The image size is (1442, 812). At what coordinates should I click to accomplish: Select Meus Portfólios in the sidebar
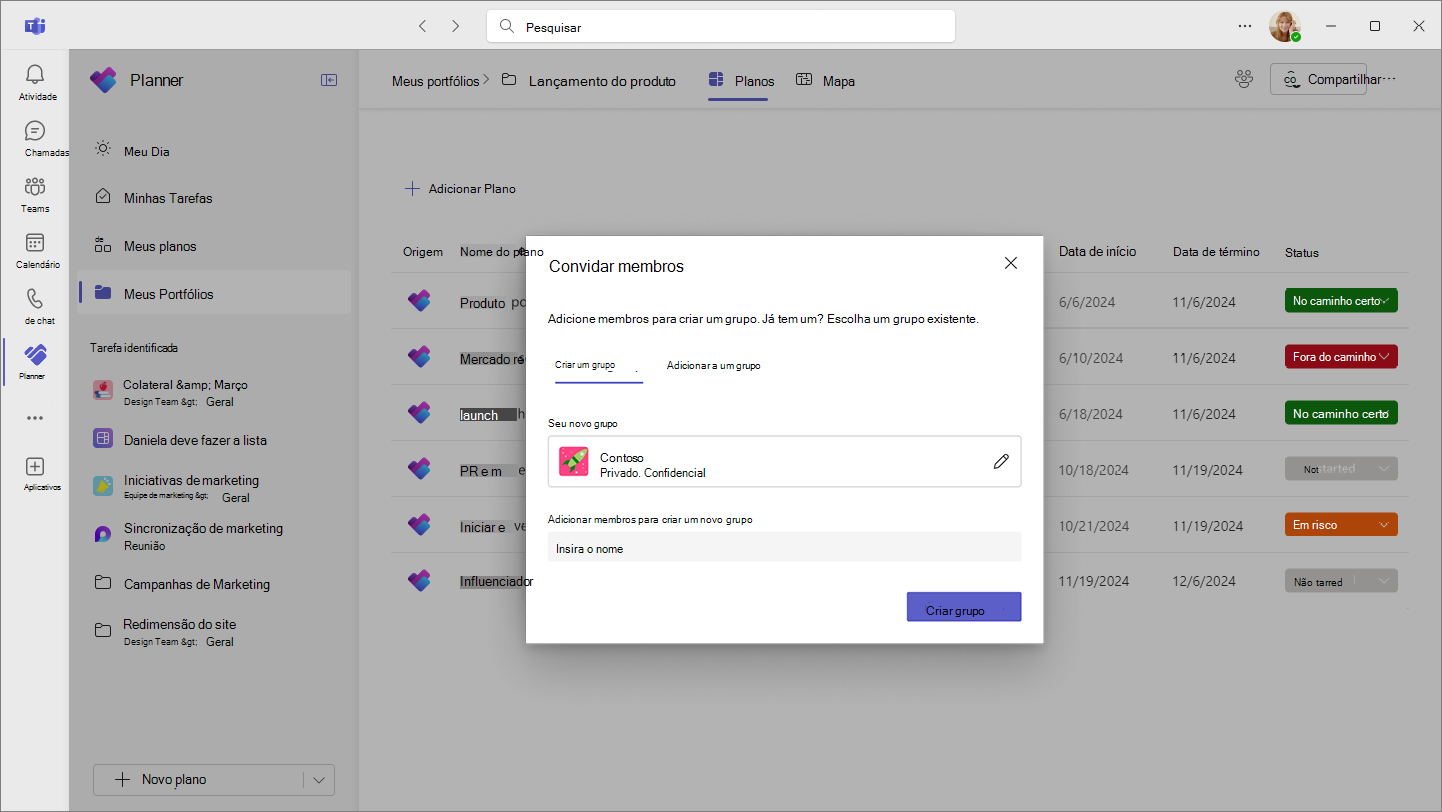(x=214, y=293)
